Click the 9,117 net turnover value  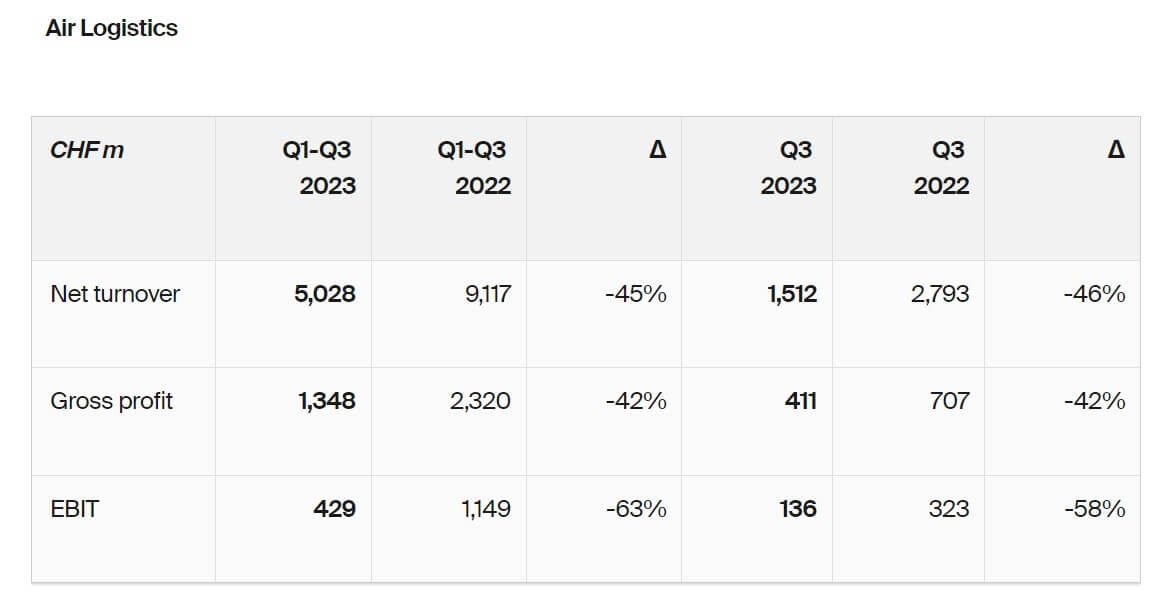(488, 294)
